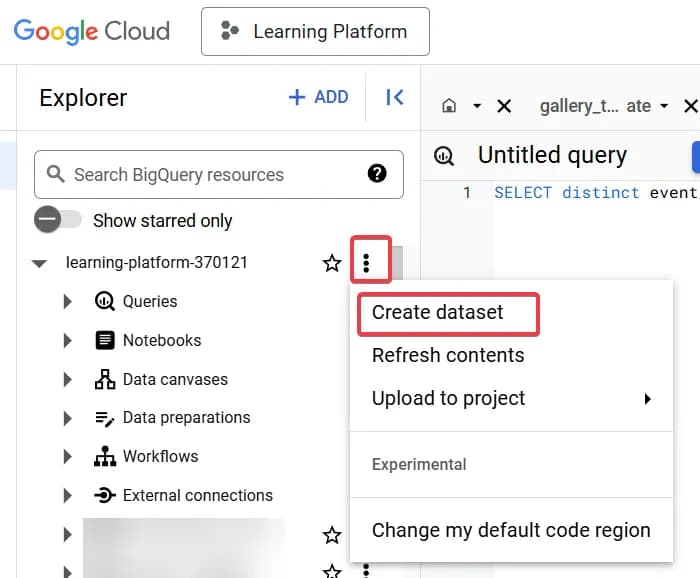Click the ADD button in Explorer
The width and height of the screenshot is (700, 578).
point(318,97)
